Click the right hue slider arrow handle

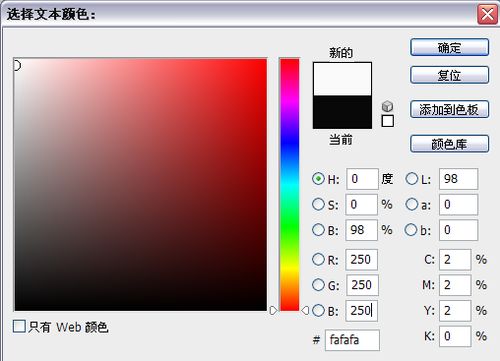305,311
